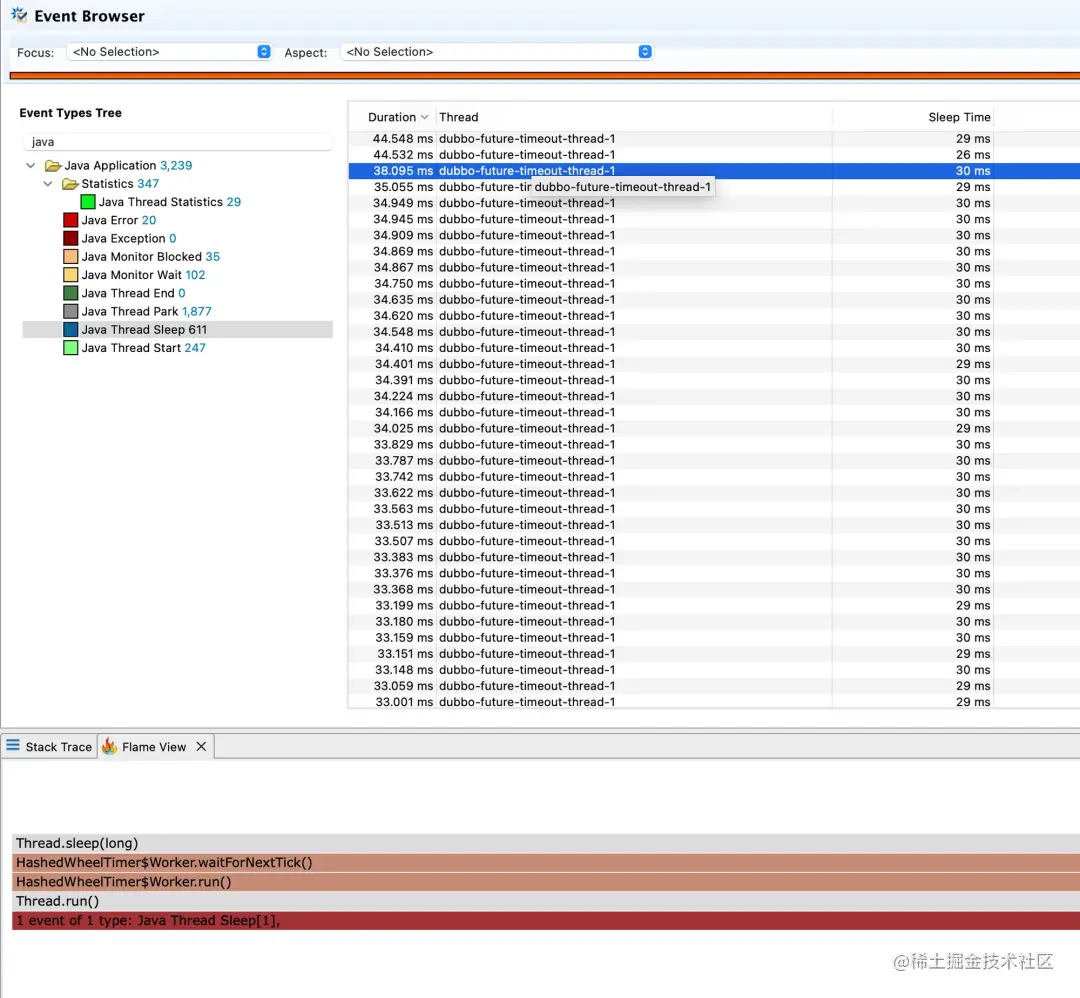Select the Thread.sleep(long) flame frame
Viewport: 1080px width, 998px height.
pyautogui.click(x=546, y=843)
